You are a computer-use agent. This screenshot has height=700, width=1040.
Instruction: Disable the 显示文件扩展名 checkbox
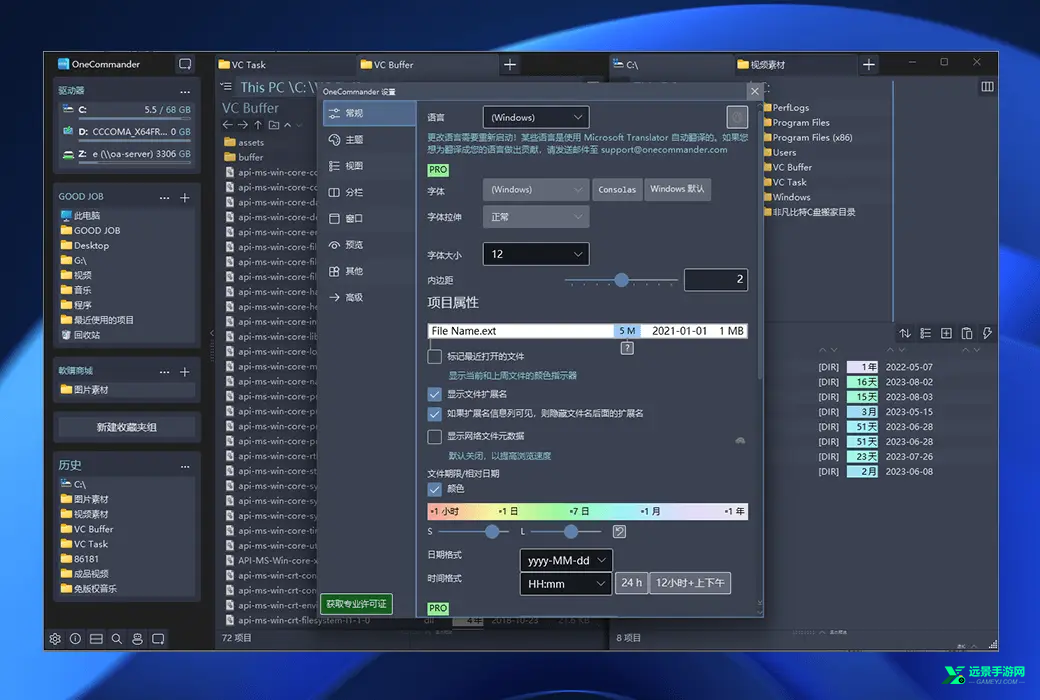click(435, 393)
